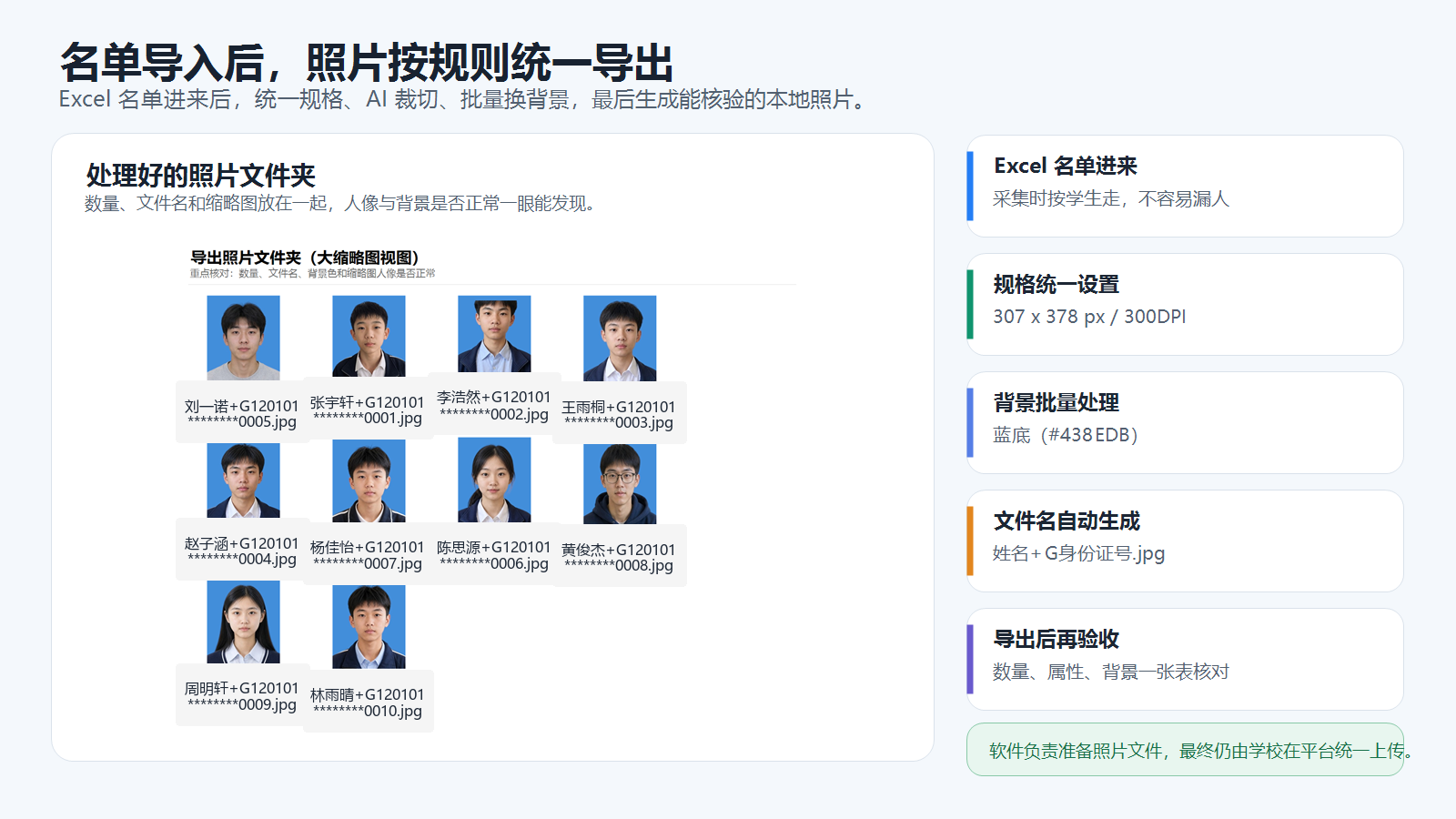Click the green note about 学校在平台统一上传
Image resolution: width=1456 pixels, height=819 pixels.
(1185, 749)
